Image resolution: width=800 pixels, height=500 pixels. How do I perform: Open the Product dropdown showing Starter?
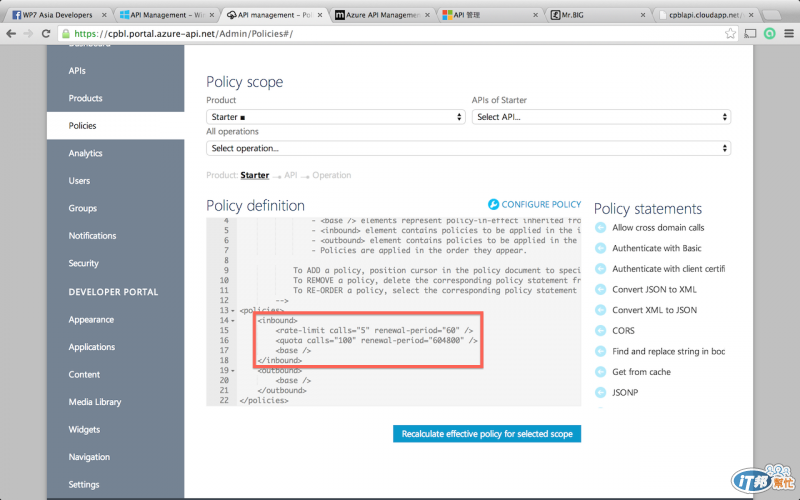[x=336, y=117]
